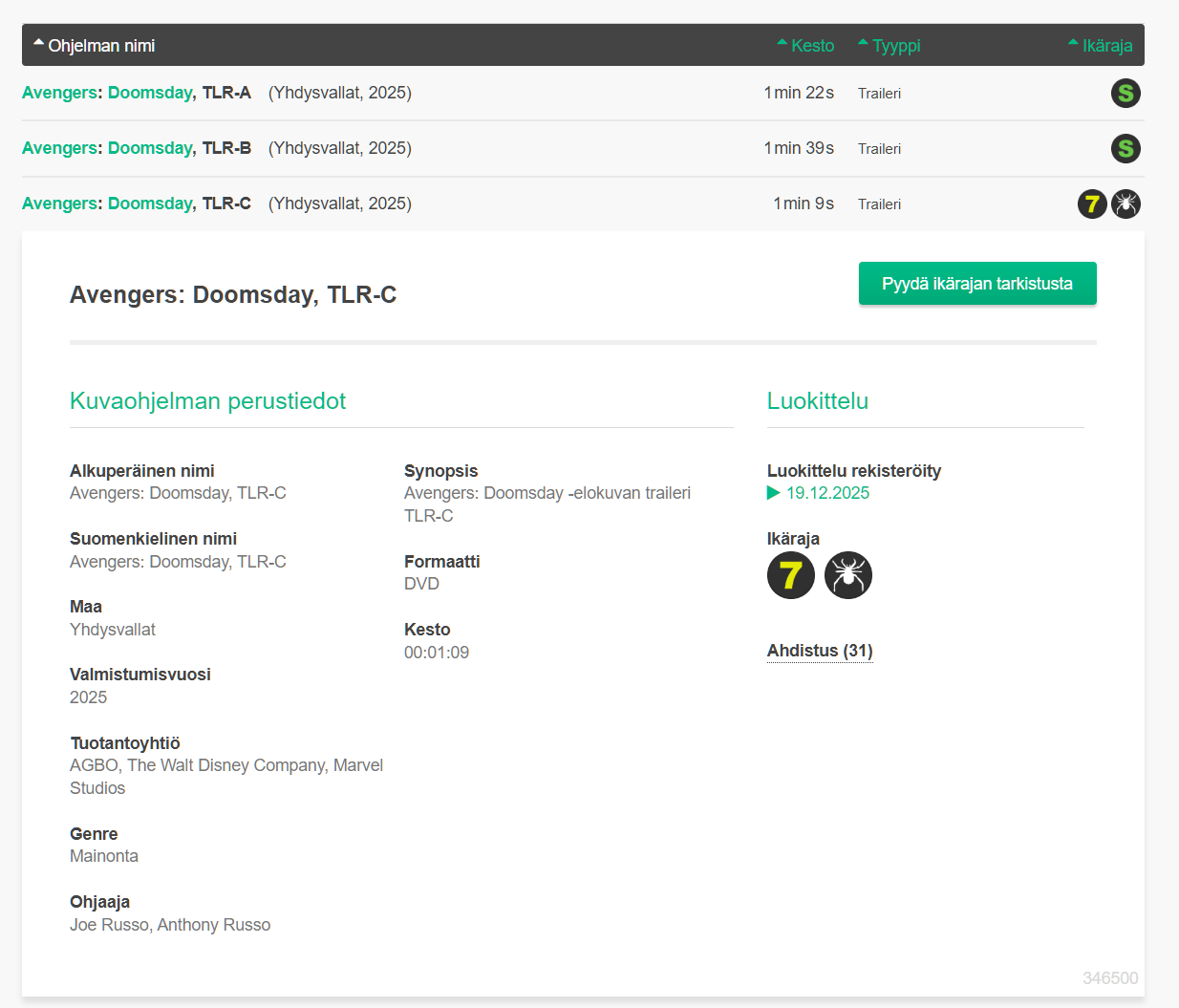This screenshot has height=1008, width=1179.
Task: Click the spider anxiety icon in TLR-C row
Action: [x=1126, y=204]
